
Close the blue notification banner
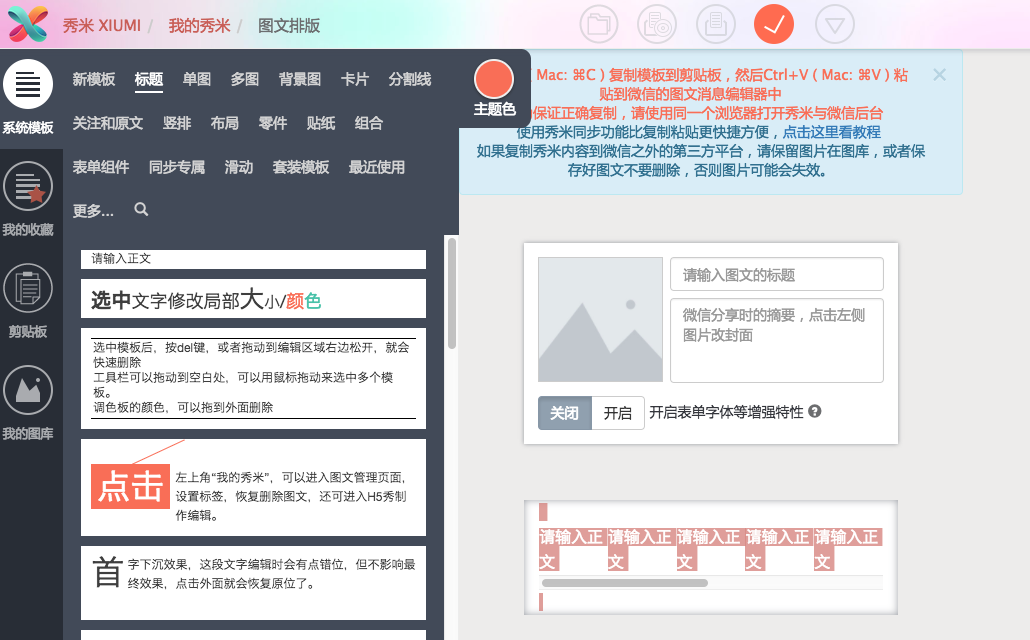(939, 75)
